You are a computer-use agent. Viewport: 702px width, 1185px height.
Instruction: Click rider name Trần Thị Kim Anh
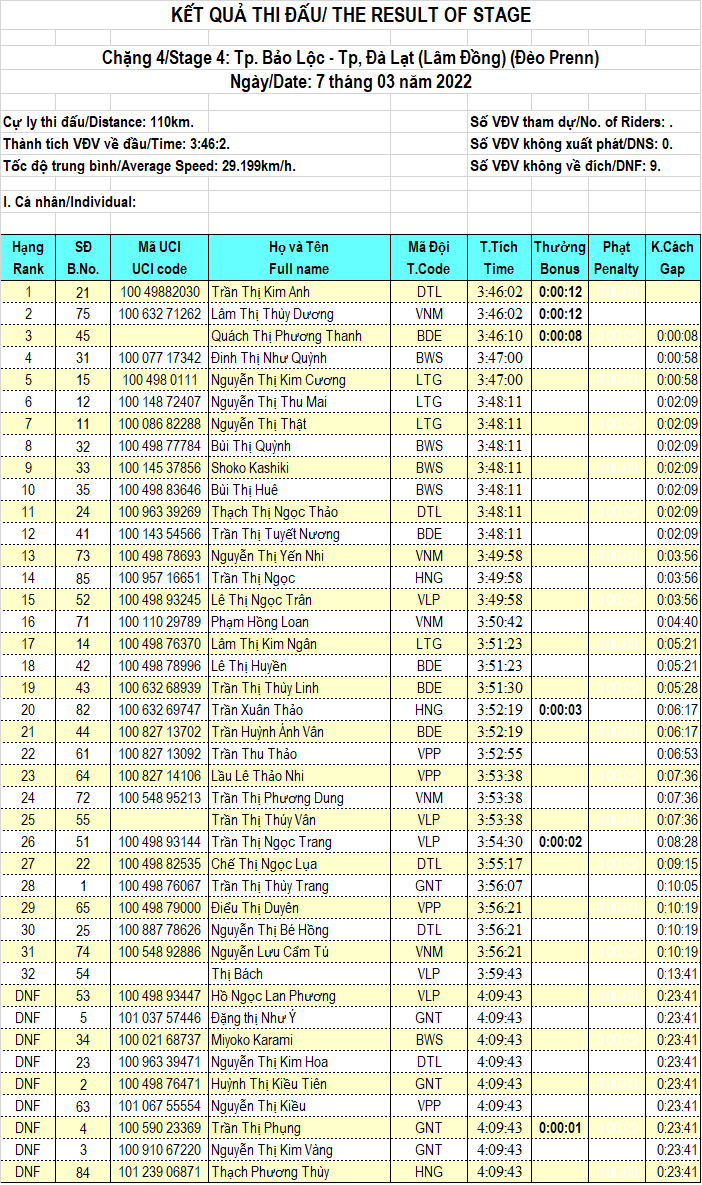tap(260, 292)
